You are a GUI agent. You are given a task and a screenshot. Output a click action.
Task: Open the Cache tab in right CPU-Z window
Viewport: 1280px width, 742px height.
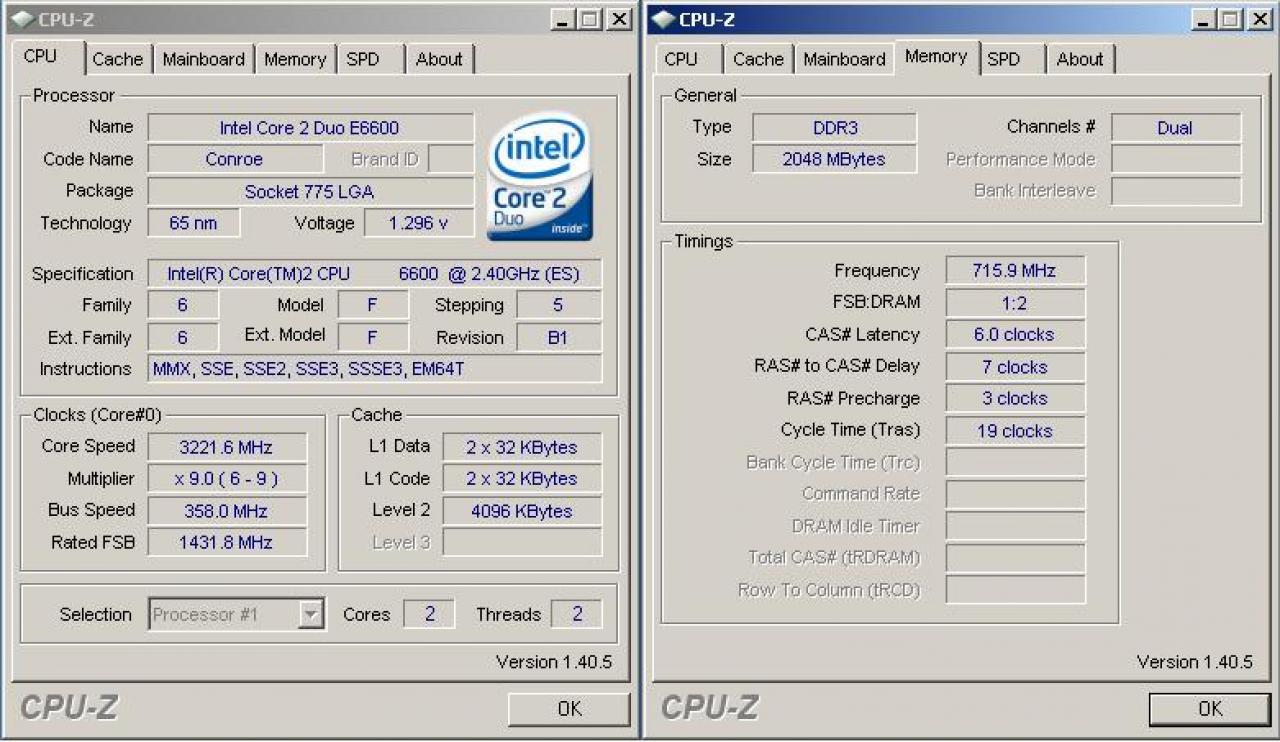pos(758,59)
